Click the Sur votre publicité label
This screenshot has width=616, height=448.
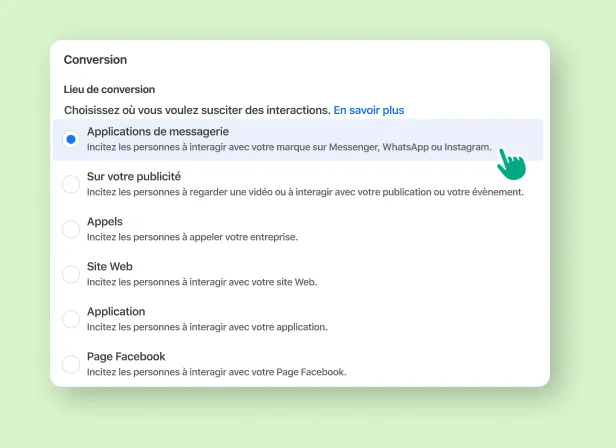click(134, 176)
